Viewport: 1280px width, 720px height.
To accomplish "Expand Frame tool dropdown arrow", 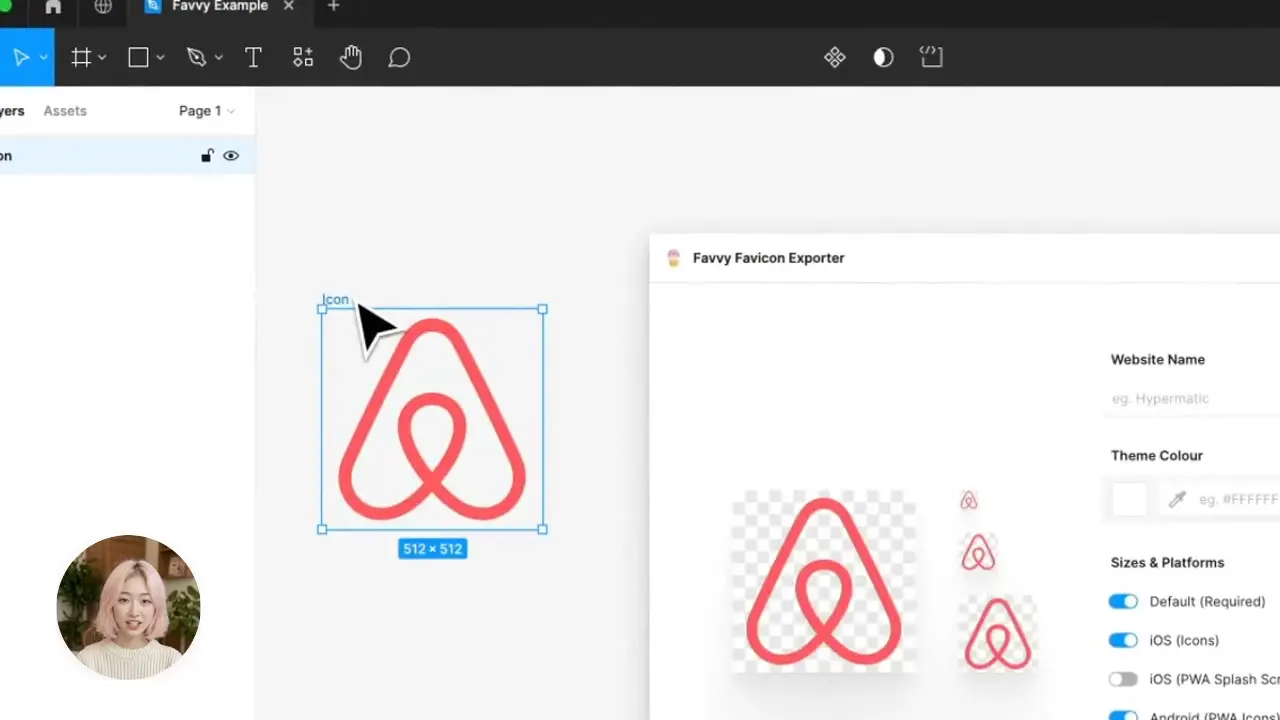I will pyautogui.click(x=102, y=58).
